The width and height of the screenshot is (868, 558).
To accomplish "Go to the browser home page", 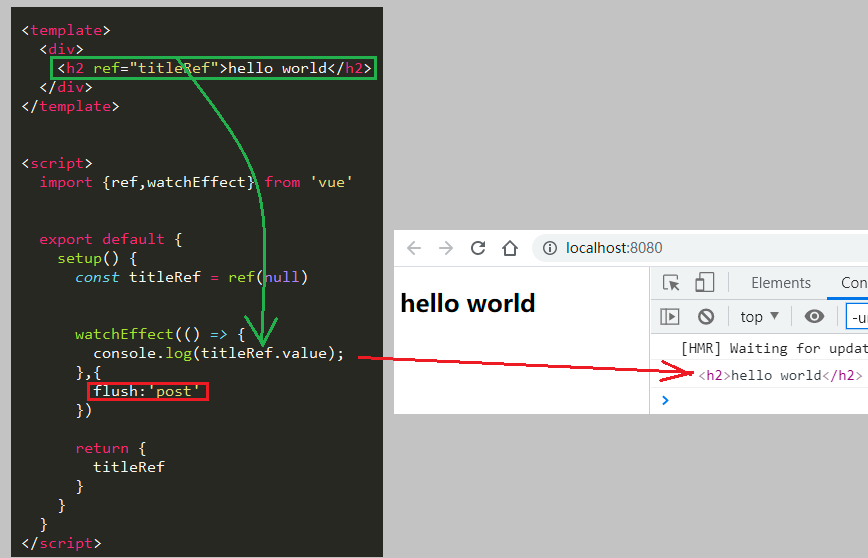I will (510, 248).
